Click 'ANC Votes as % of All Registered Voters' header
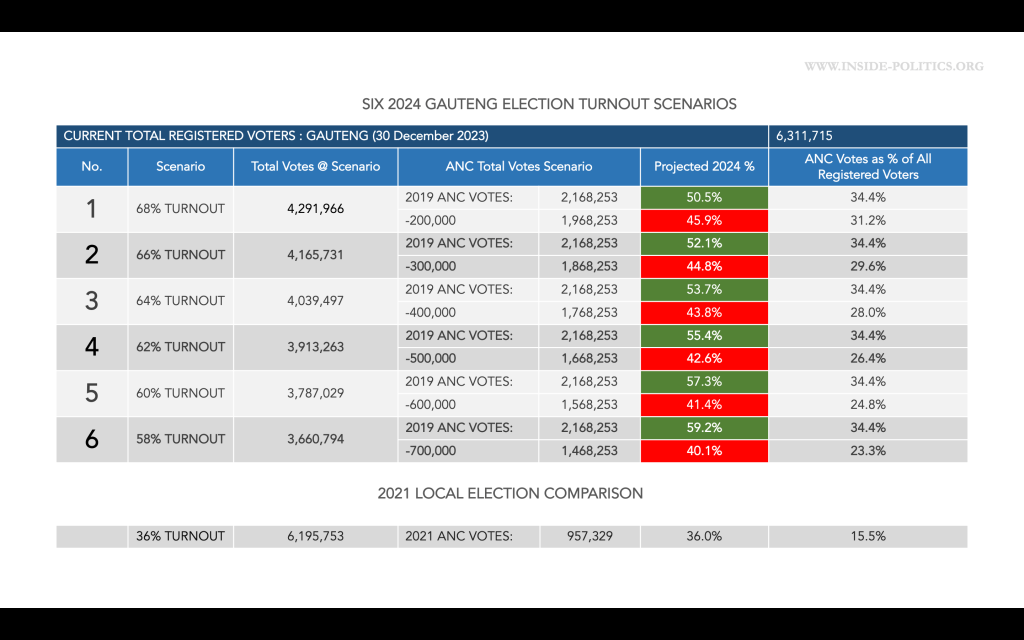 click(x=867, y=167)
